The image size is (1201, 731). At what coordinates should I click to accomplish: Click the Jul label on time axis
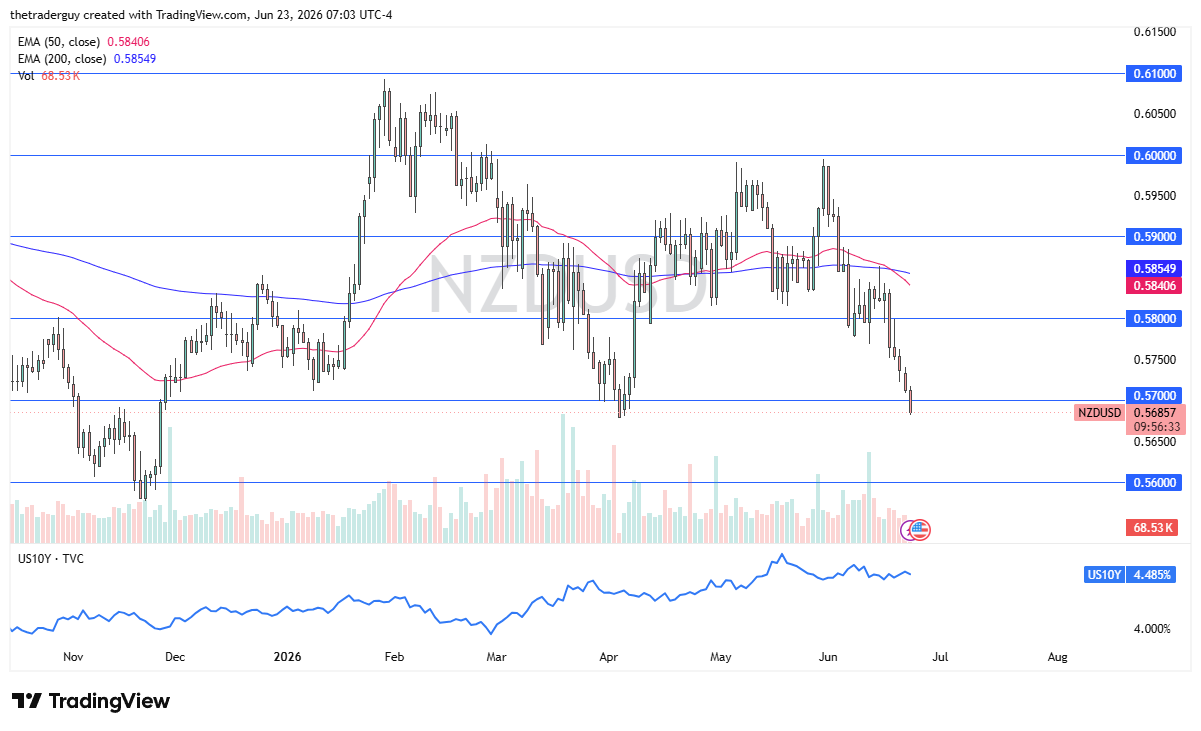(939, 657)
